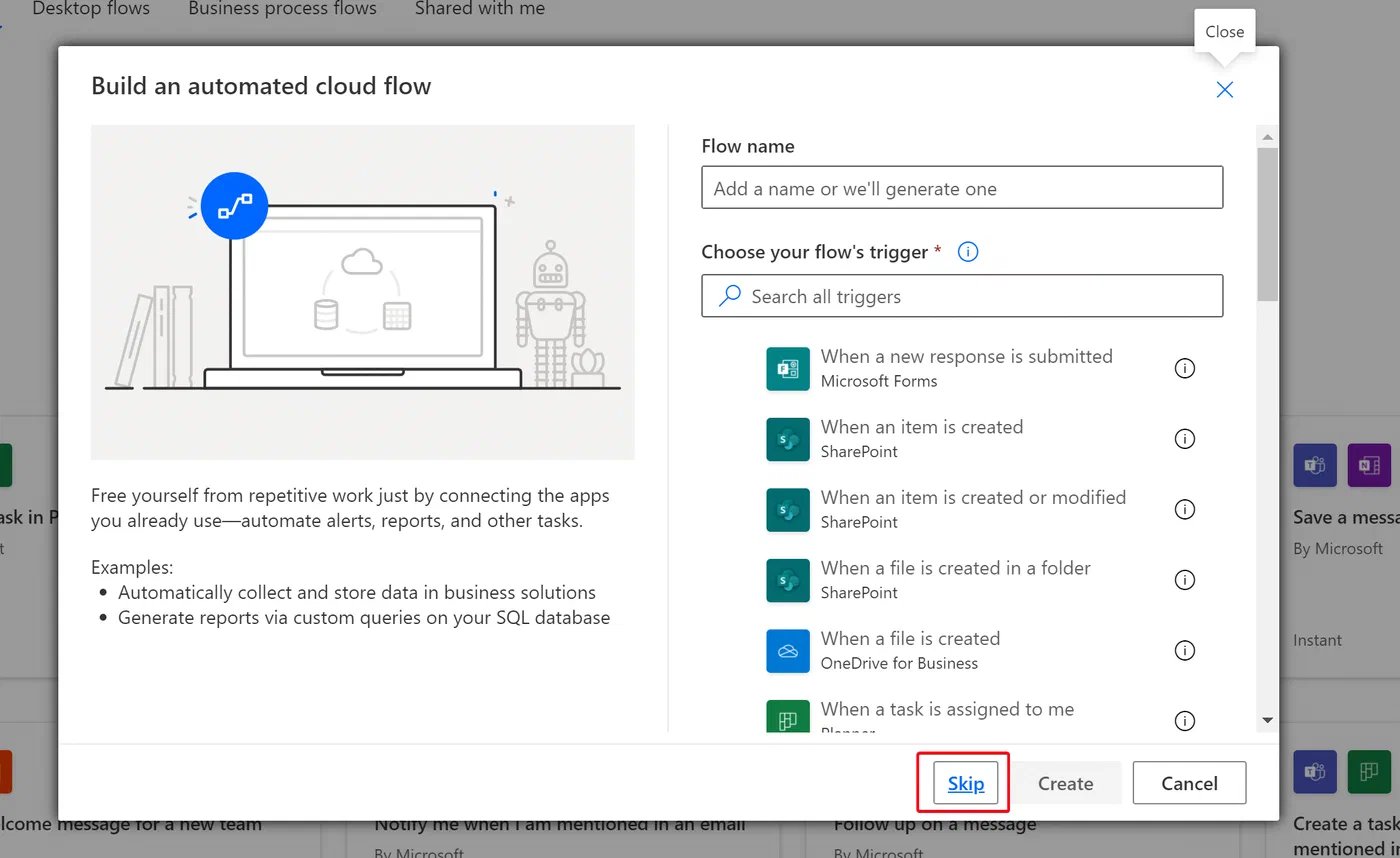Click the 'OneDrive for Business' connector label
This screenshot has width=1400, height=858.
pos(899,663)
